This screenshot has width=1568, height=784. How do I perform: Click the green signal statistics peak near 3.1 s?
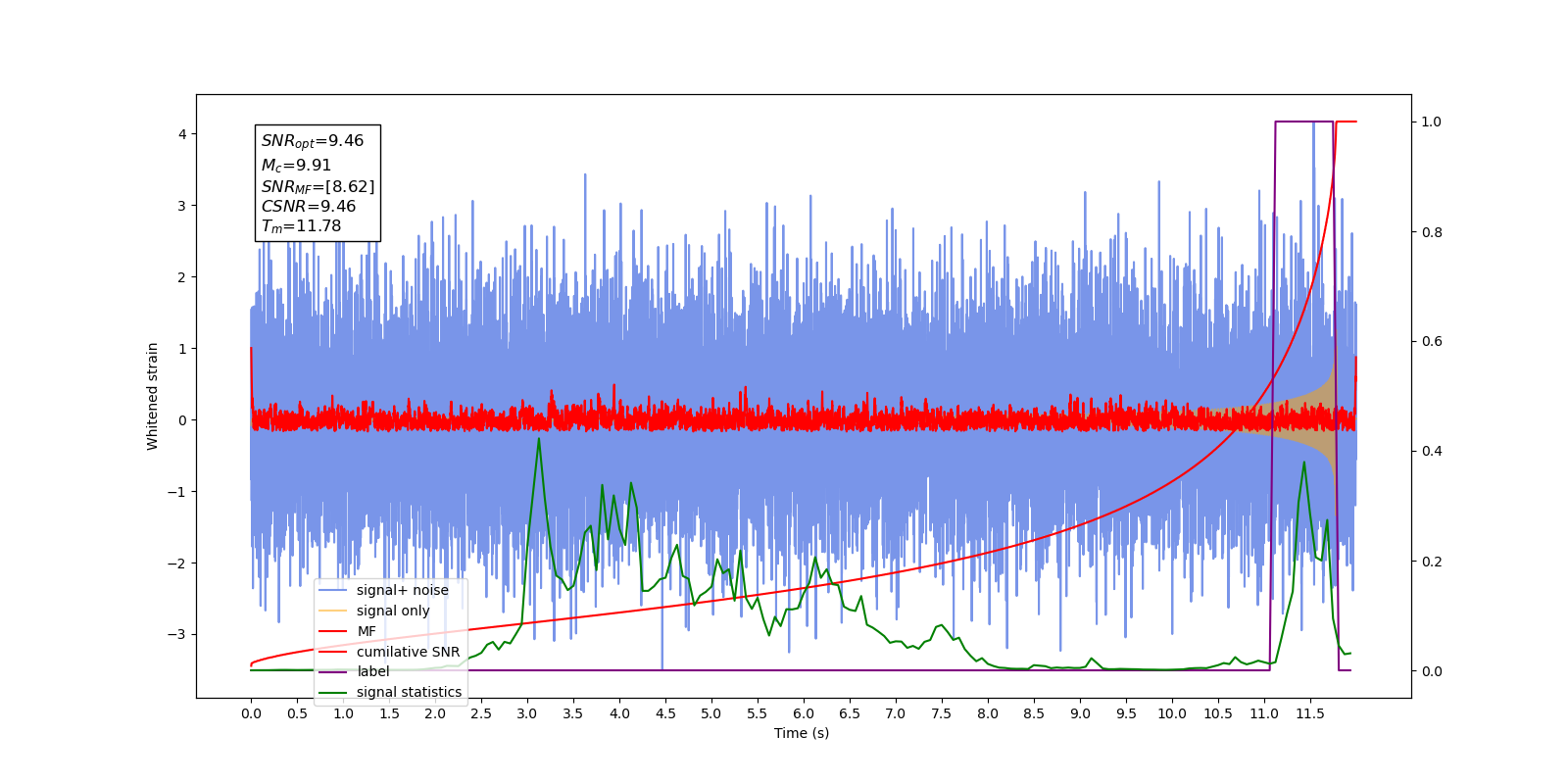[x=539, y=439]
